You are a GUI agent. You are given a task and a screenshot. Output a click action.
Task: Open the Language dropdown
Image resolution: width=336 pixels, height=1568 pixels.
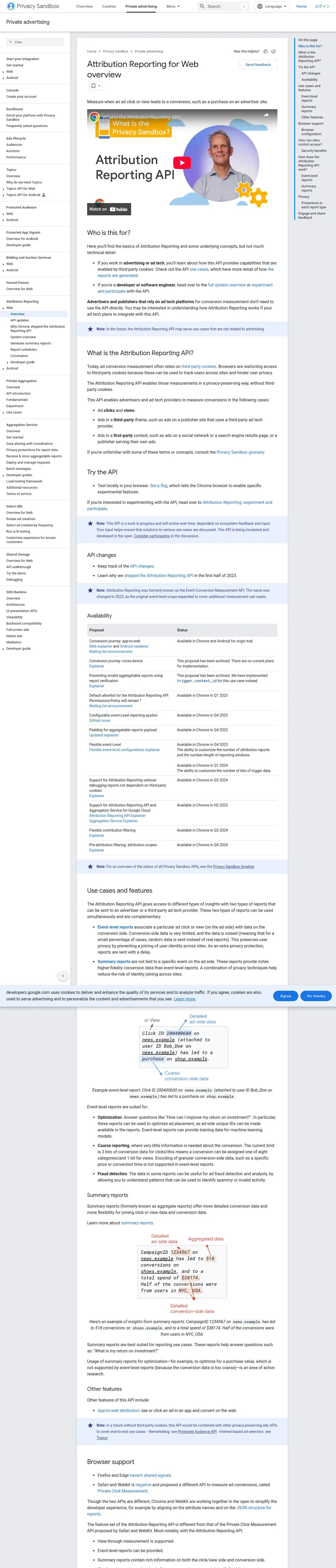click(x=271, y=6)
